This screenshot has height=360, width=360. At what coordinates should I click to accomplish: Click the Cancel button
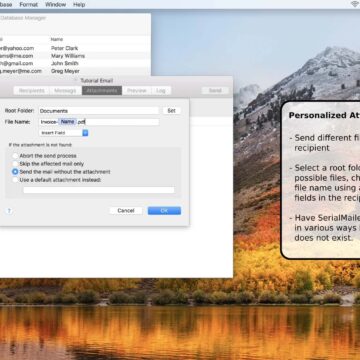pyautogui.click(x=126, y=211)
